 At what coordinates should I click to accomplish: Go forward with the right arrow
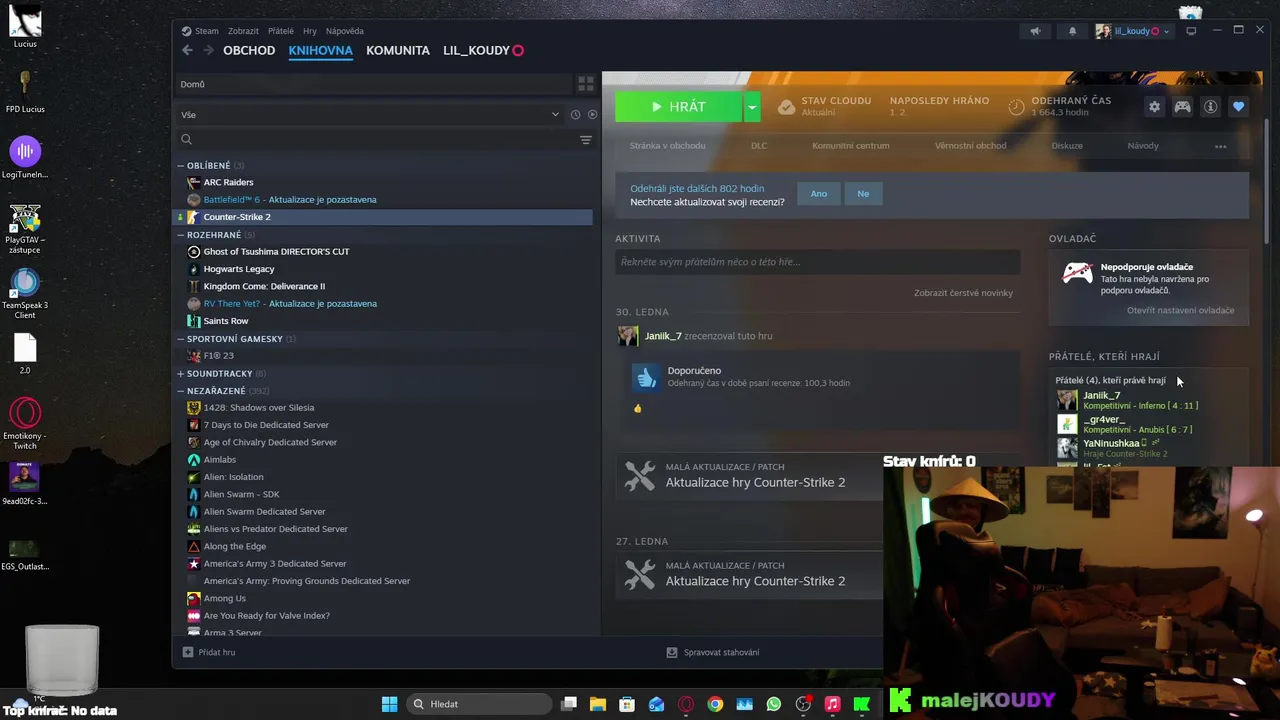point(208,50)
